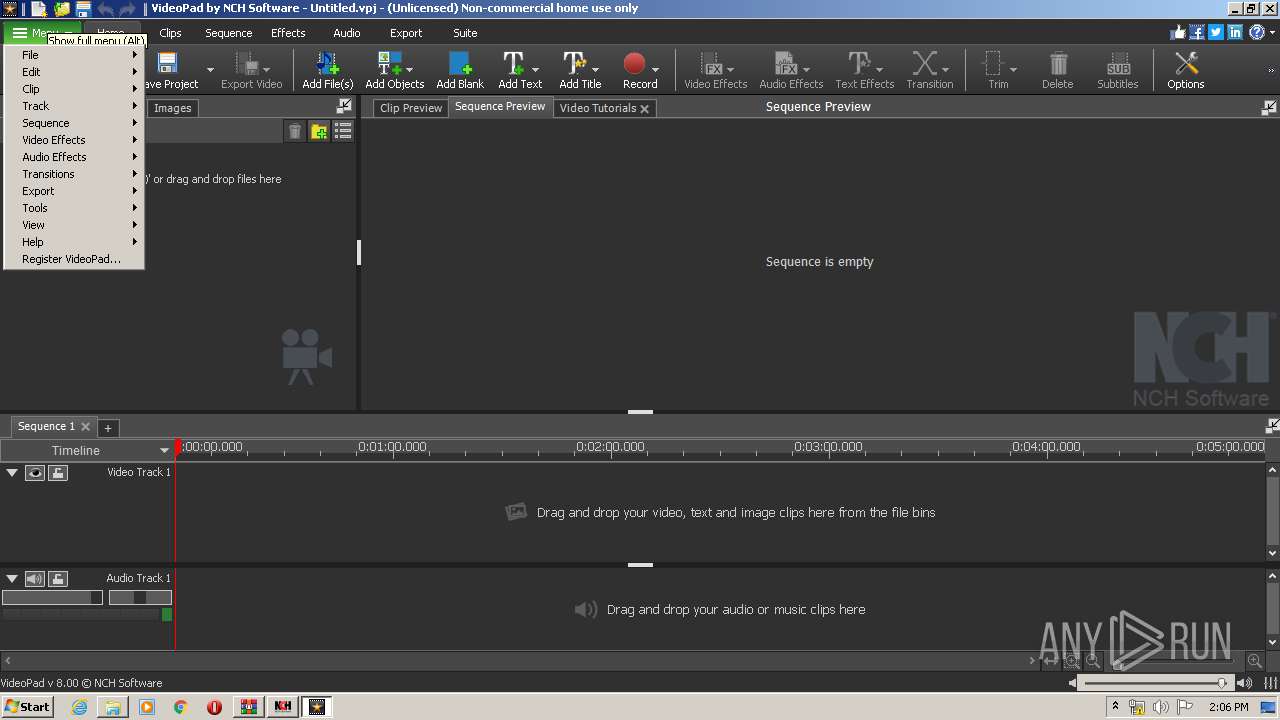Click the Add Text icon
Screen dimensions: 1280x720
click(513, 64)
